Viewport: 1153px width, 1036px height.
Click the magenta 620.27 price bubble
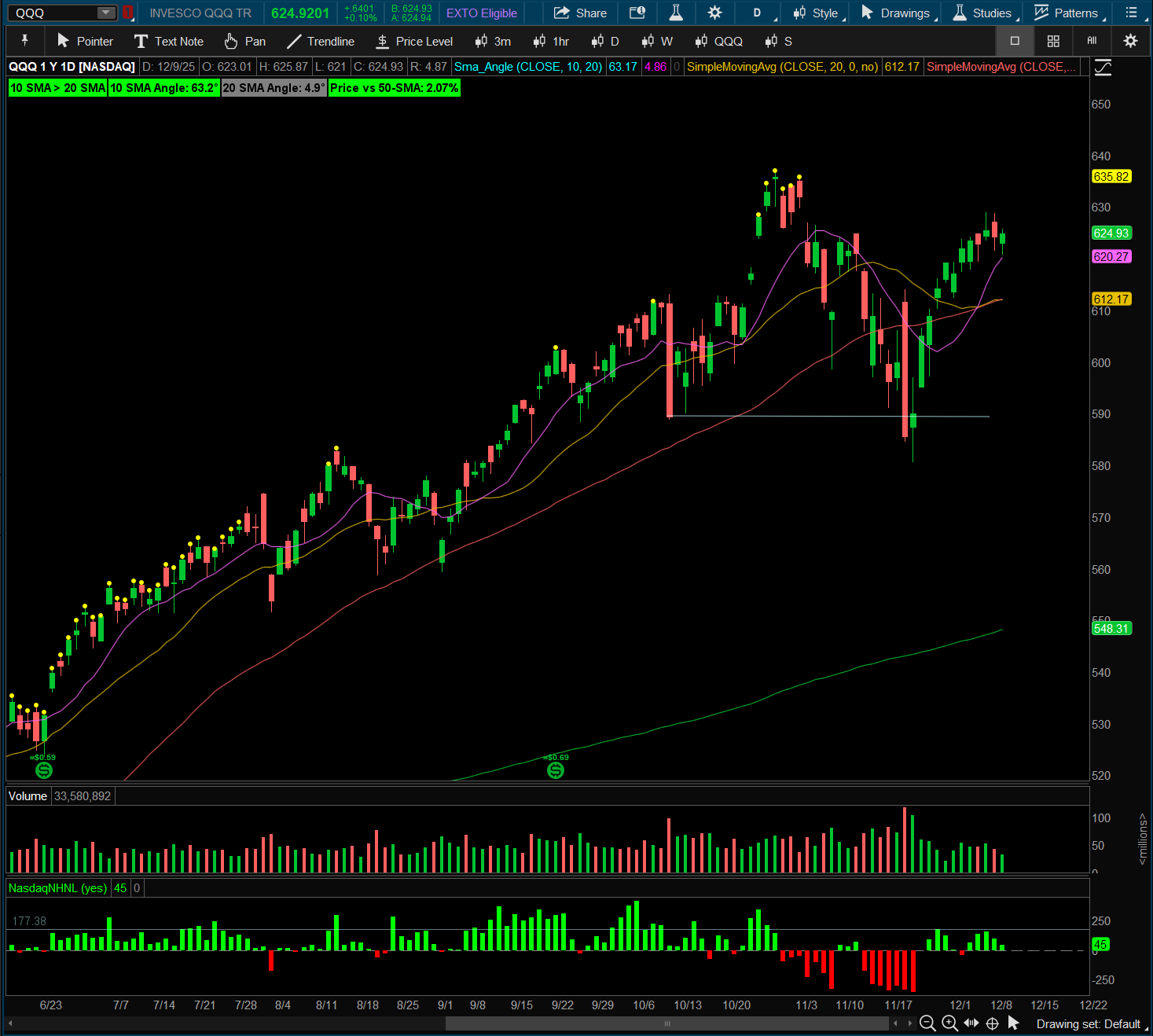tap(1111, 257)
